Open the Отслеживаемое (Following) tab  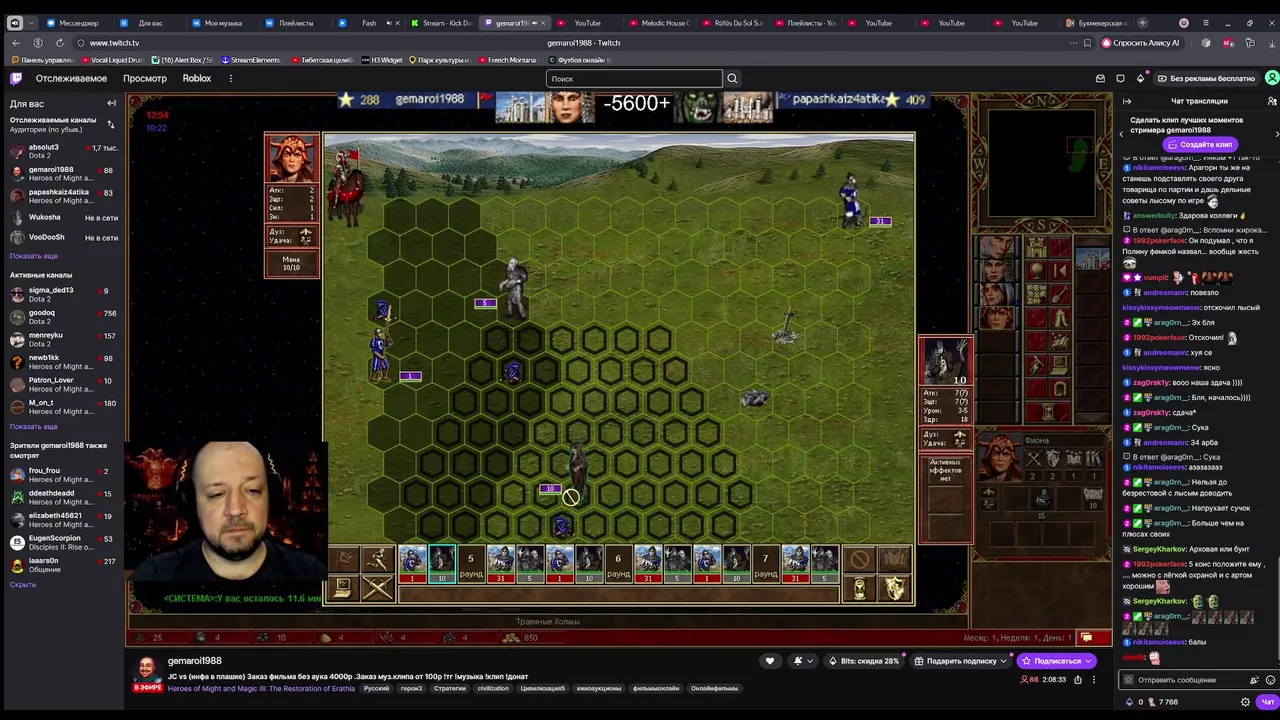click(71, 78)
